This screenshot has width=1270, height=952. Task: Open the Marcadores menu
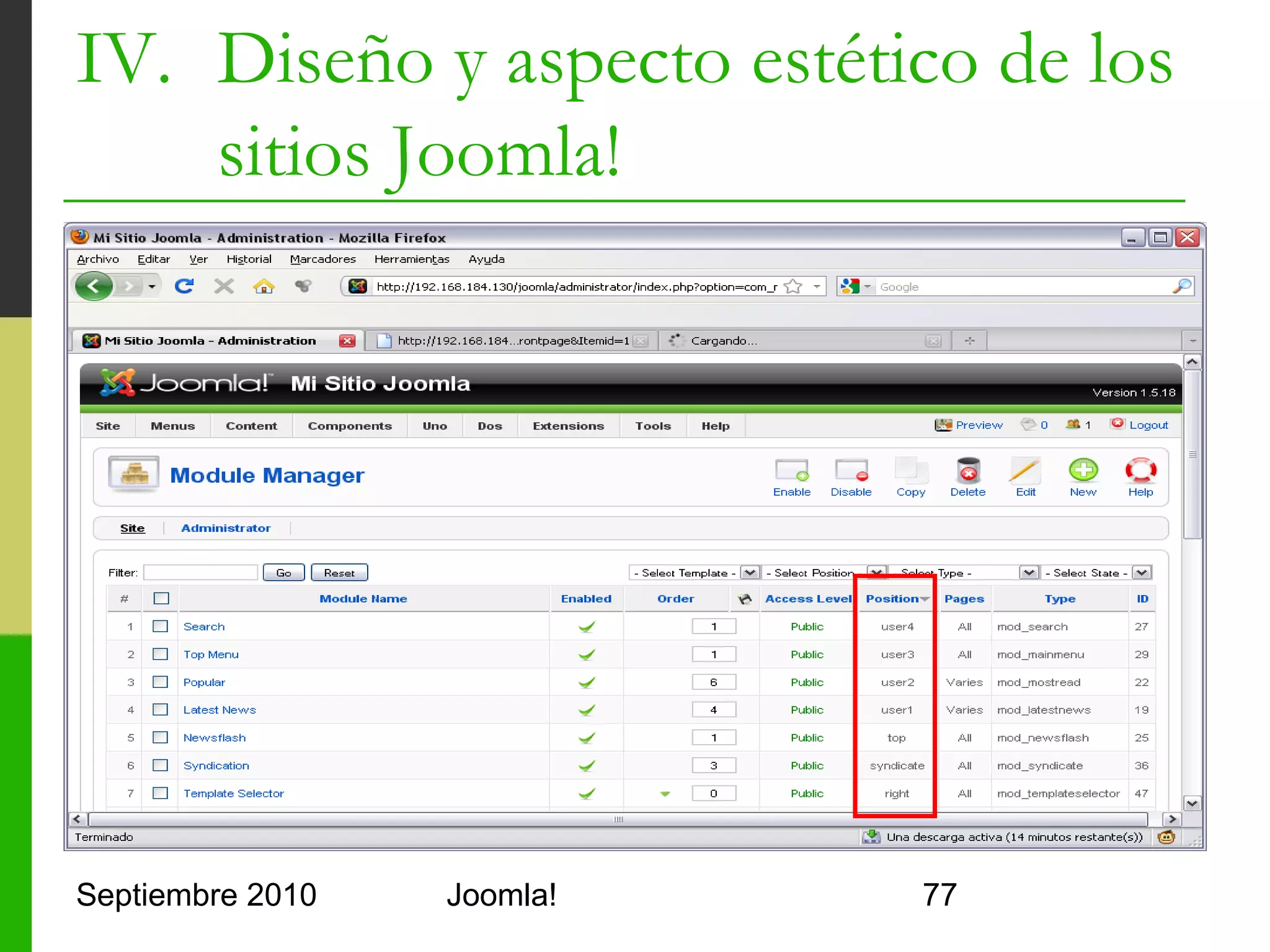322,259
